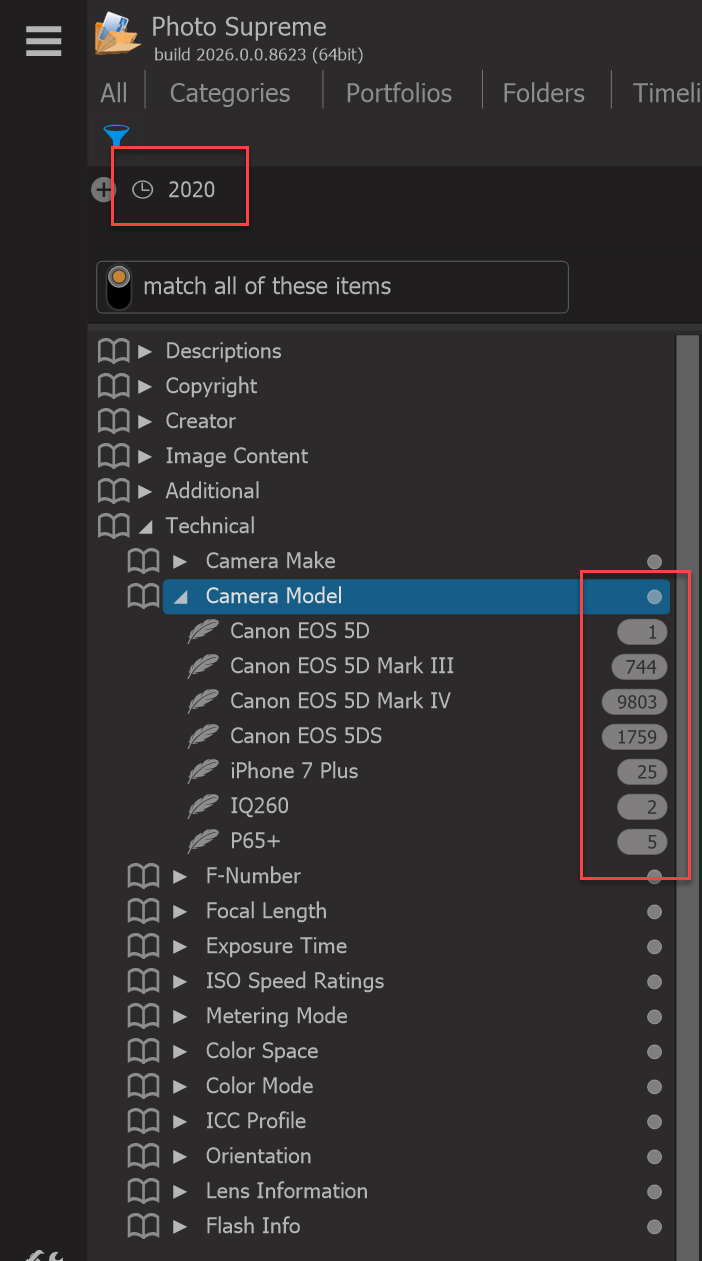Image resolution: width=702 pixels, height=1261 pixels.
Task: Select the IQ260 camera model
Action: (259, 806)
